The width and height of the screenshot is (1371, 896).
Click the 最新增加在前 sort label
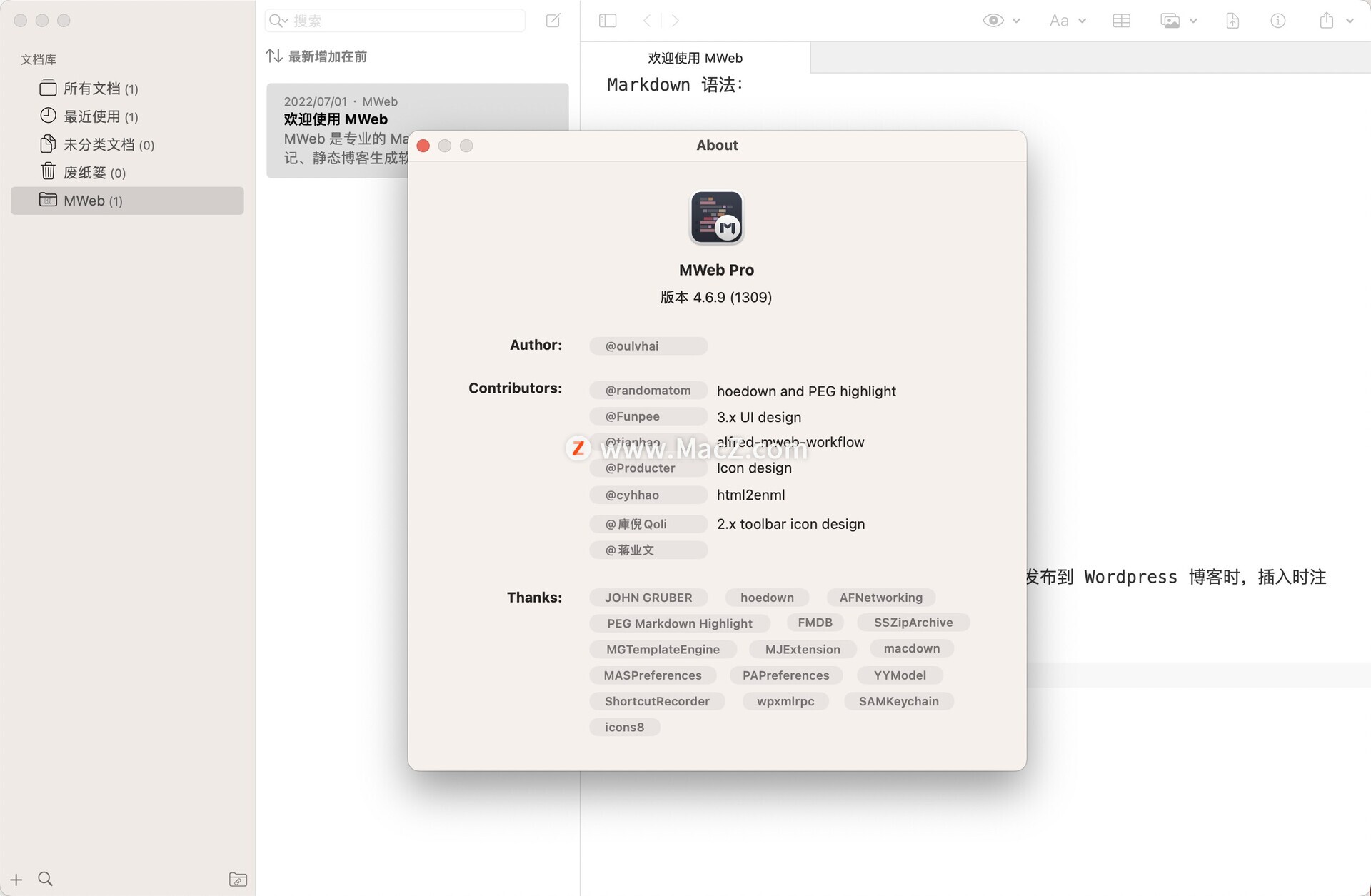(328, 56)
